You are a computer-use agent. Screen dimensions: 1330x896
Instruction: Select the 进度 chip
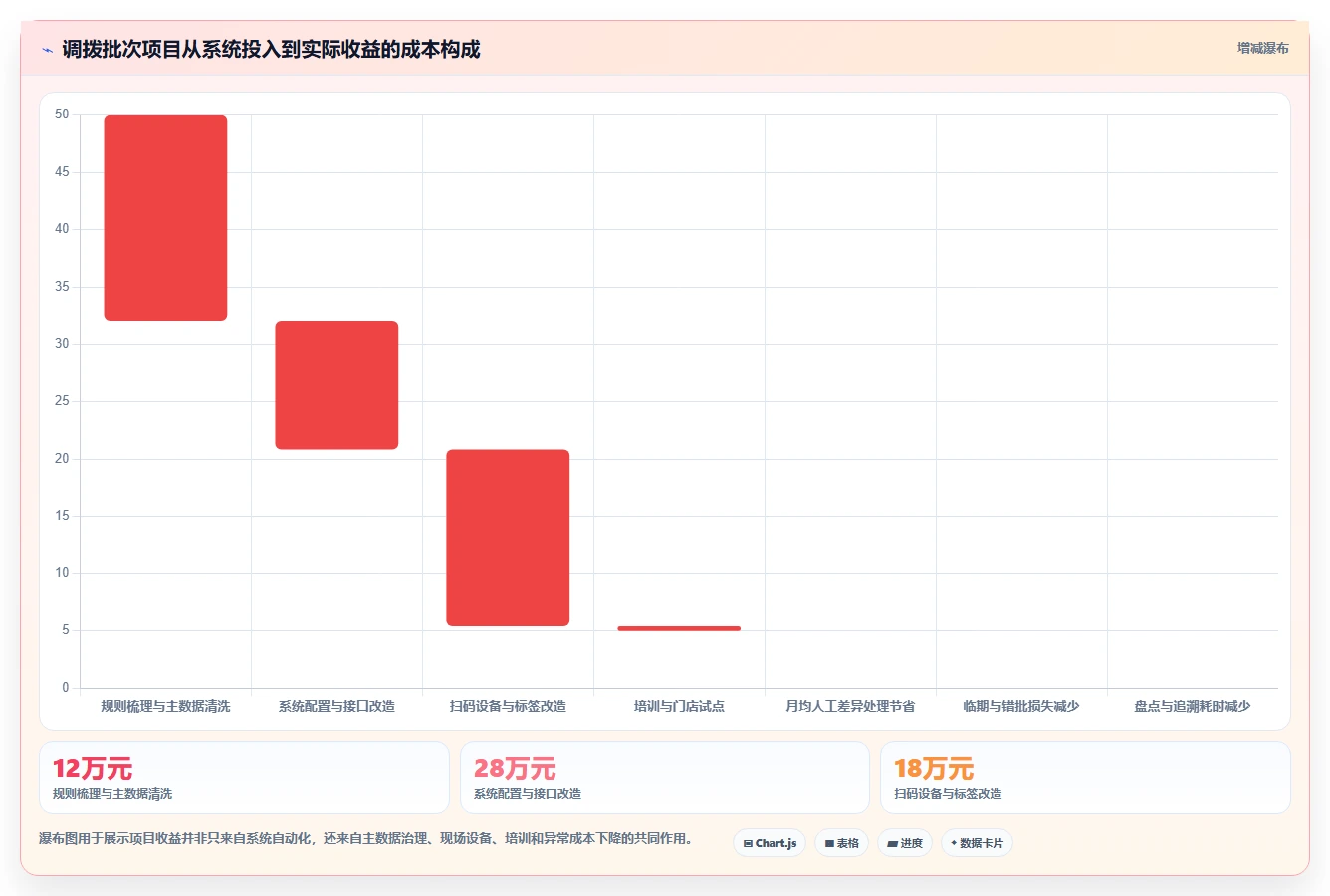pos(904,843)
